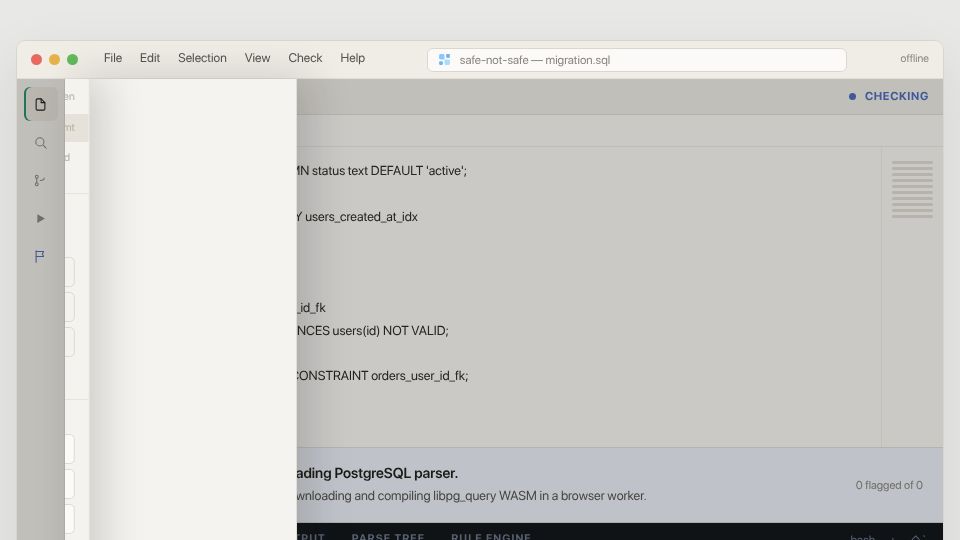Click the Run play triangle icon
The height and width of the screenshot is (540, 960).
[x=40, y=219]
